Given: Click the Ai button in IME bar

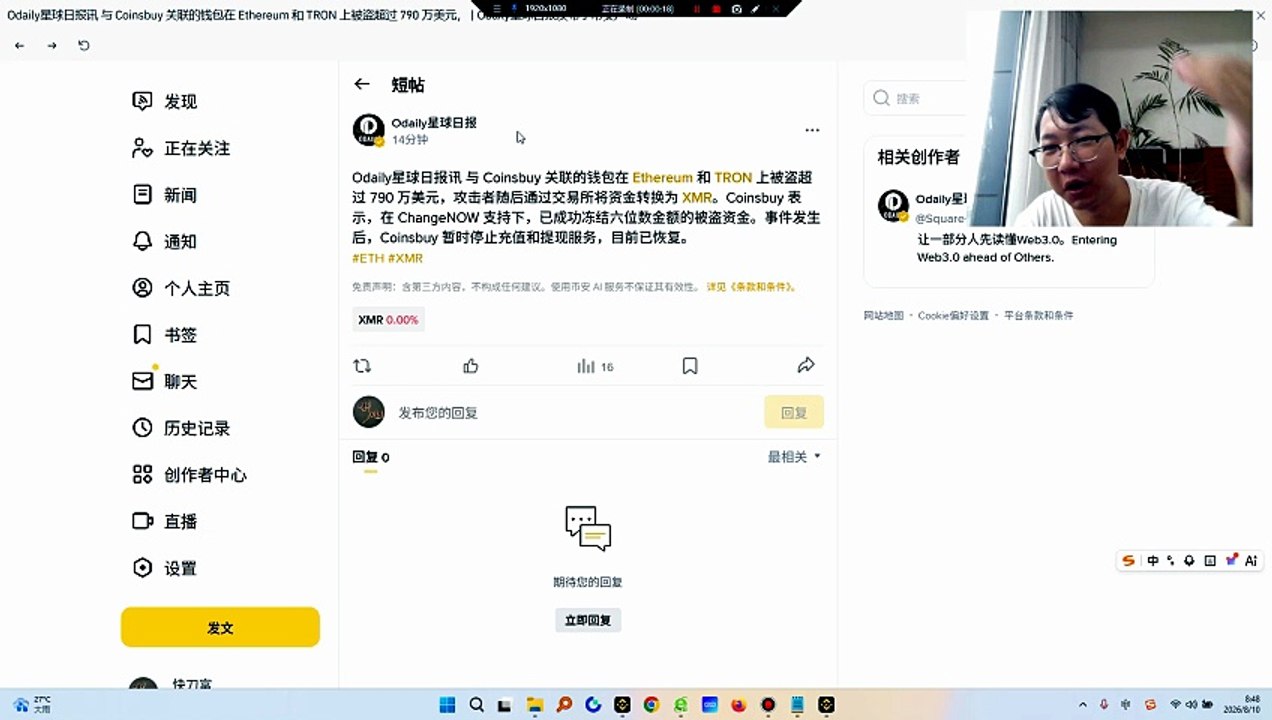Looking at the screenshot, I should 1250,561.
